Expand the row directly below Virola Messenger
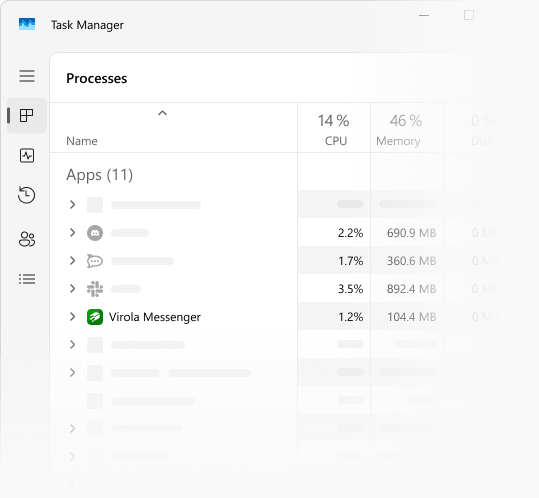This screenshot has height=498, width=539. click(72, 344)
